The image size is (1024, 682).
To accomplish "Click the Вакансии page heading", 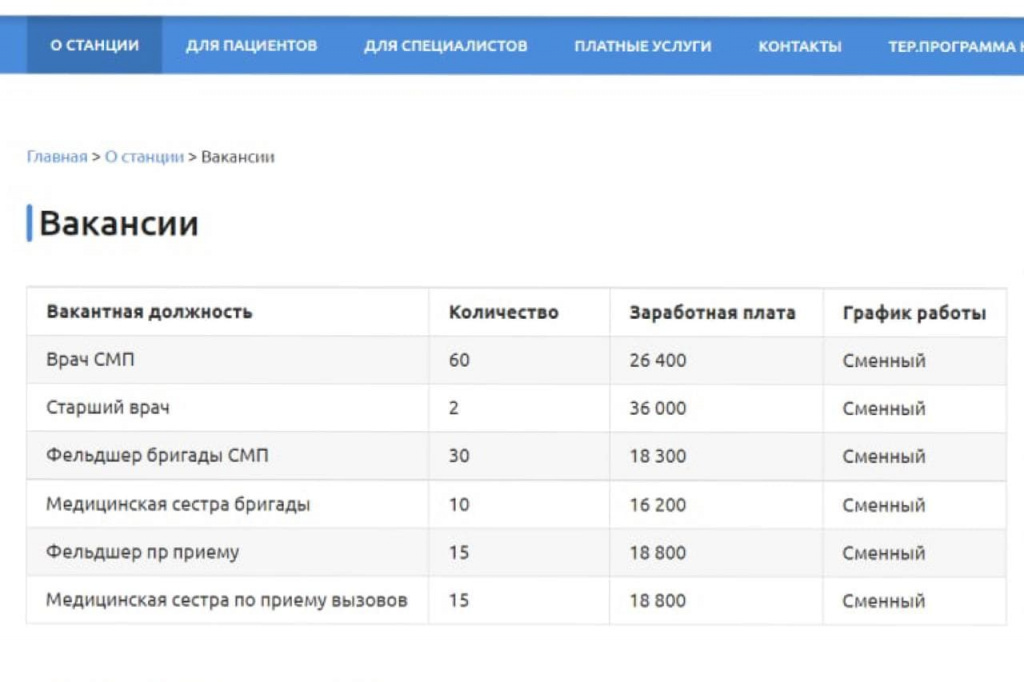I will (118, 222).
